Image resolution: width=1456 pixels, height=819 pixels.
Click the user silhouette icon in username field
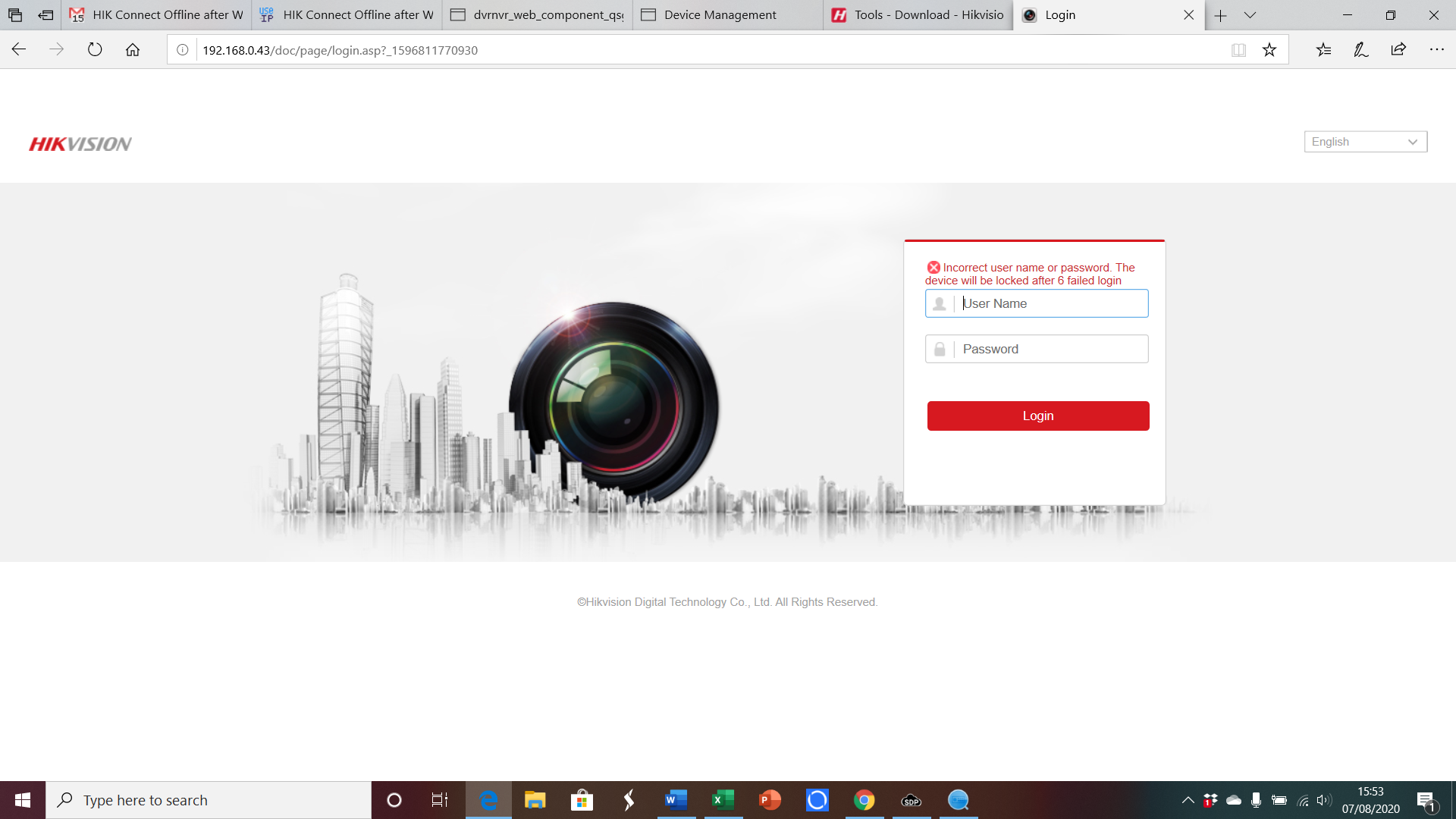coord(940,303)
